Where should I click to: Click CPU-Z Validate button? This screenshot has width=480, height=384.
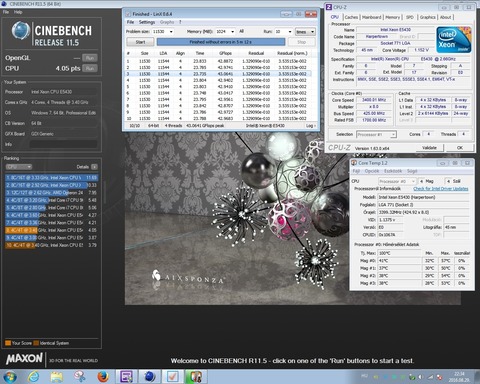click(x=429, y=147)
